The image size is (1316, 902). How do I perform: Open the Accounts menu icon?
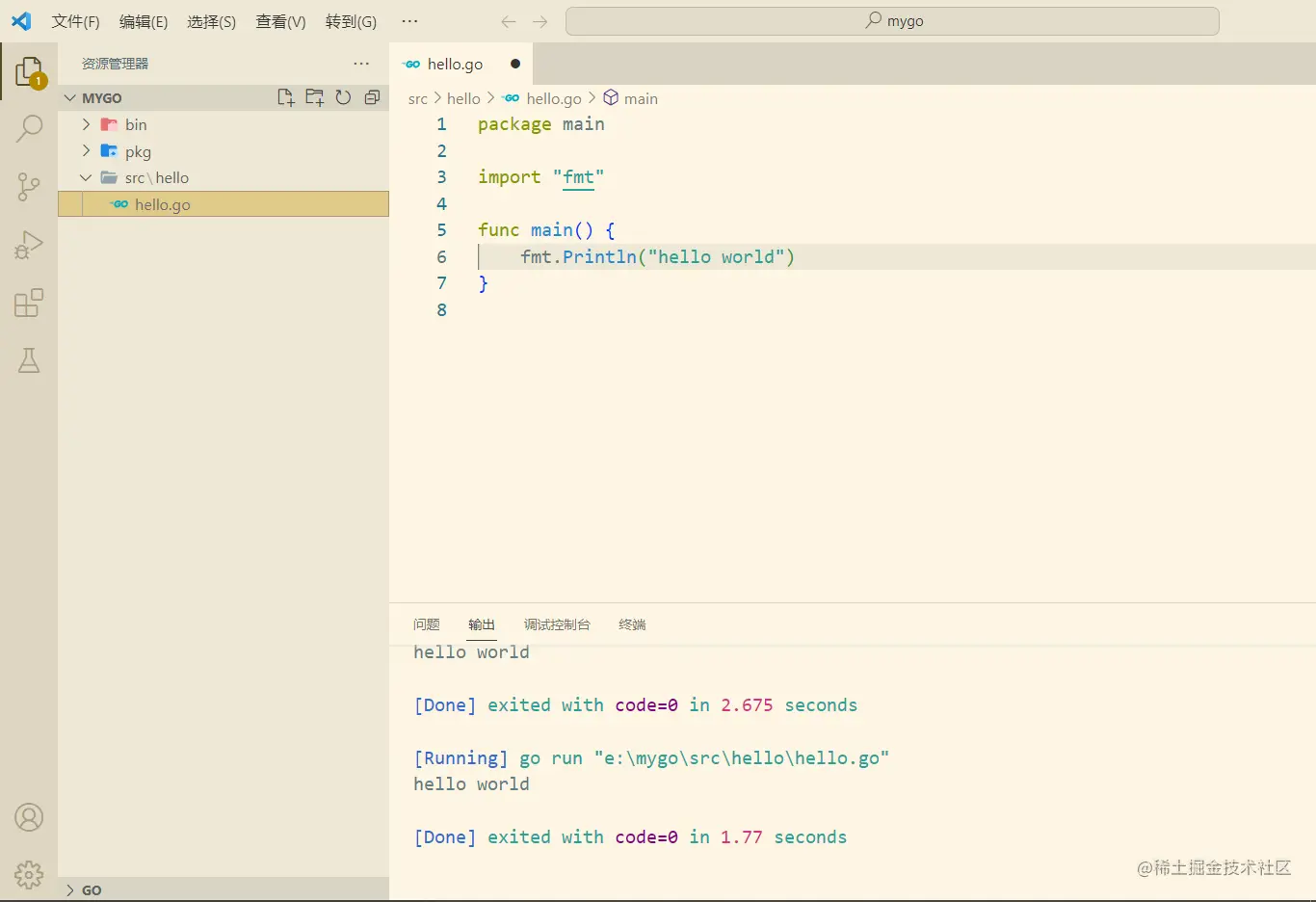[x=29, y=817]
